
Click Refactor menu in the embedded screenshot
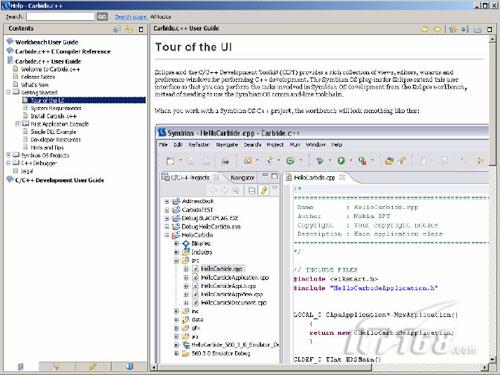tap(199, 145)
